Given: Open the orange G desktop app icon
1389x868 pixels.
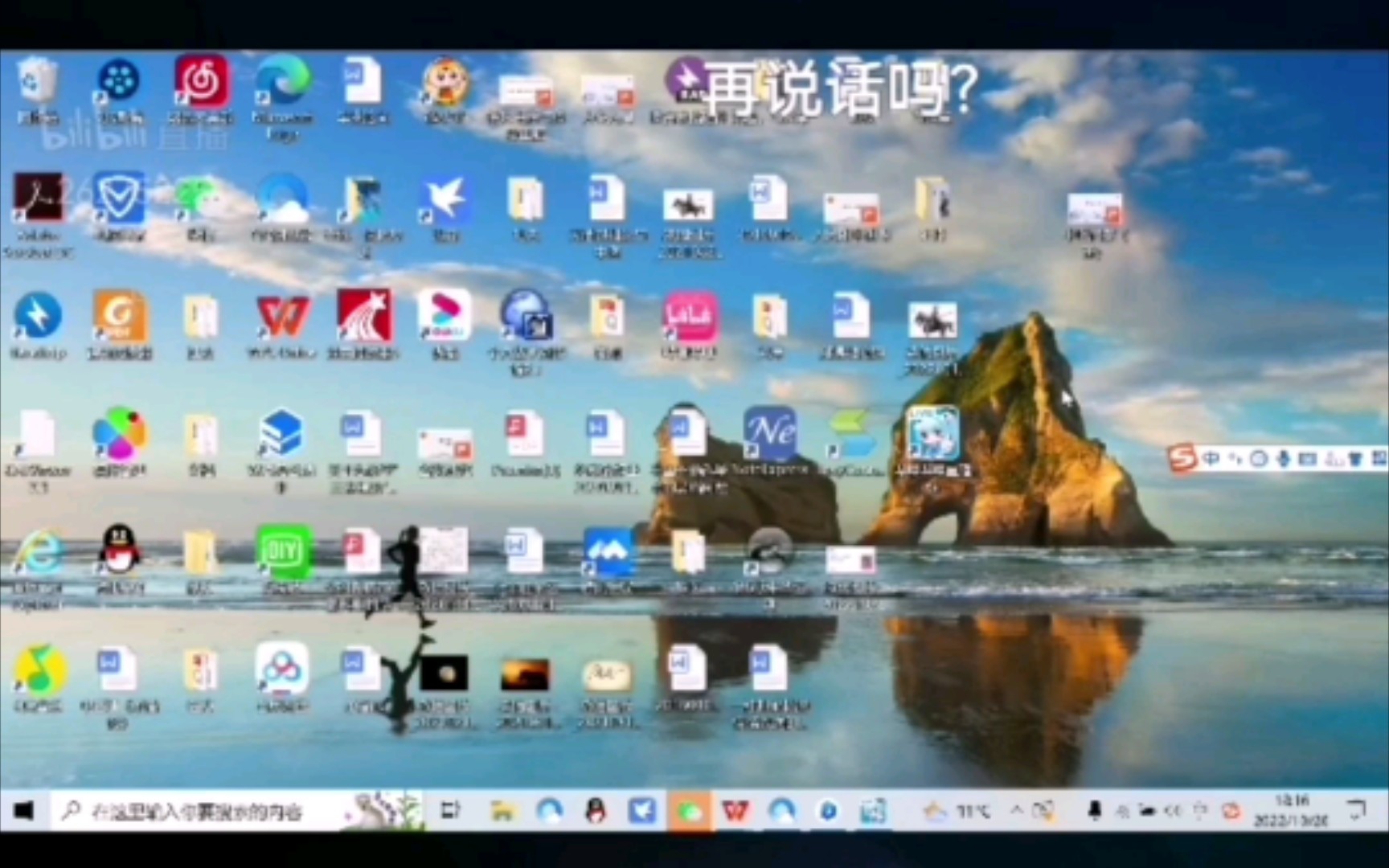Looking at the screenshot, I should (x=119, y=316).
